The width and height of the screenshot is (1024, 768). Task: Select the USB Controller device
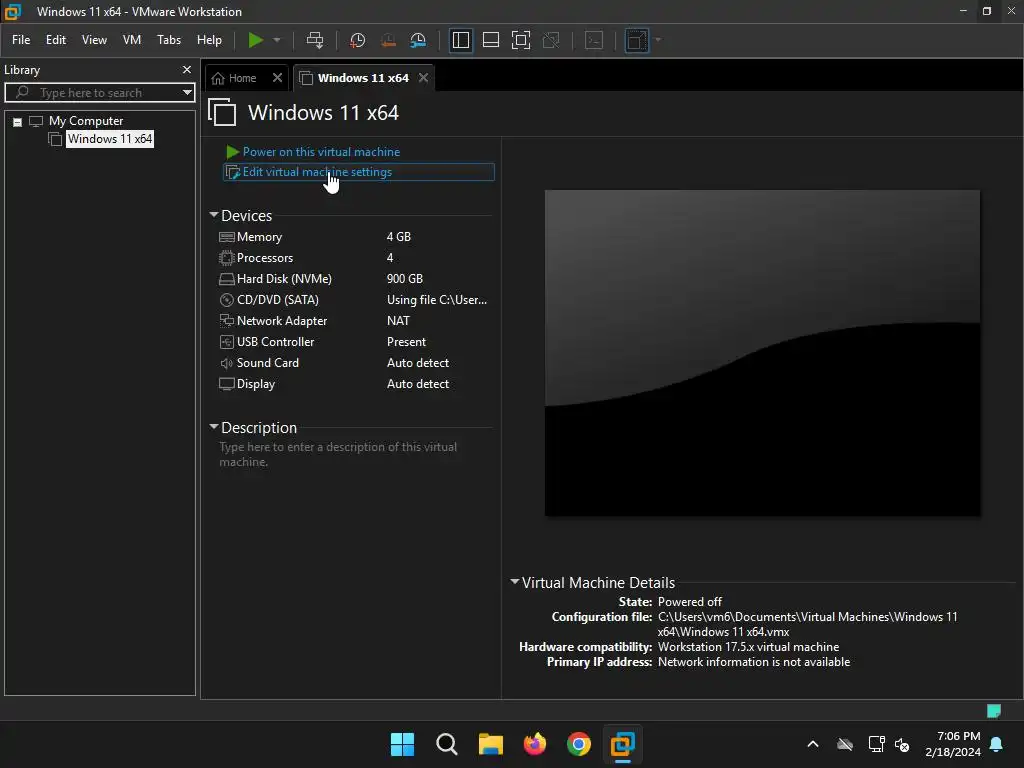(x=353, y=342)
